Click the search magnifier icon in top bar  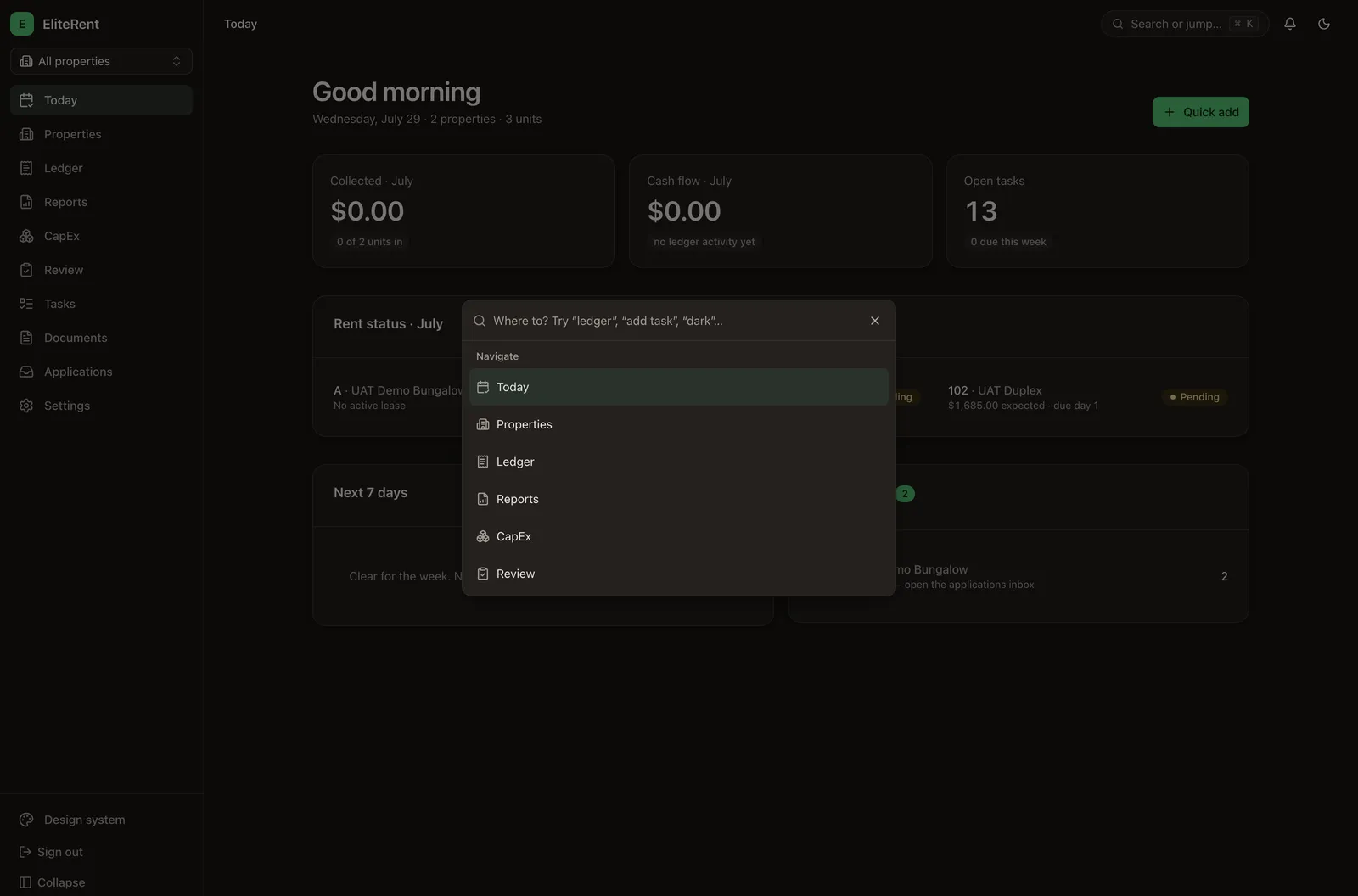coord(1118,24)
